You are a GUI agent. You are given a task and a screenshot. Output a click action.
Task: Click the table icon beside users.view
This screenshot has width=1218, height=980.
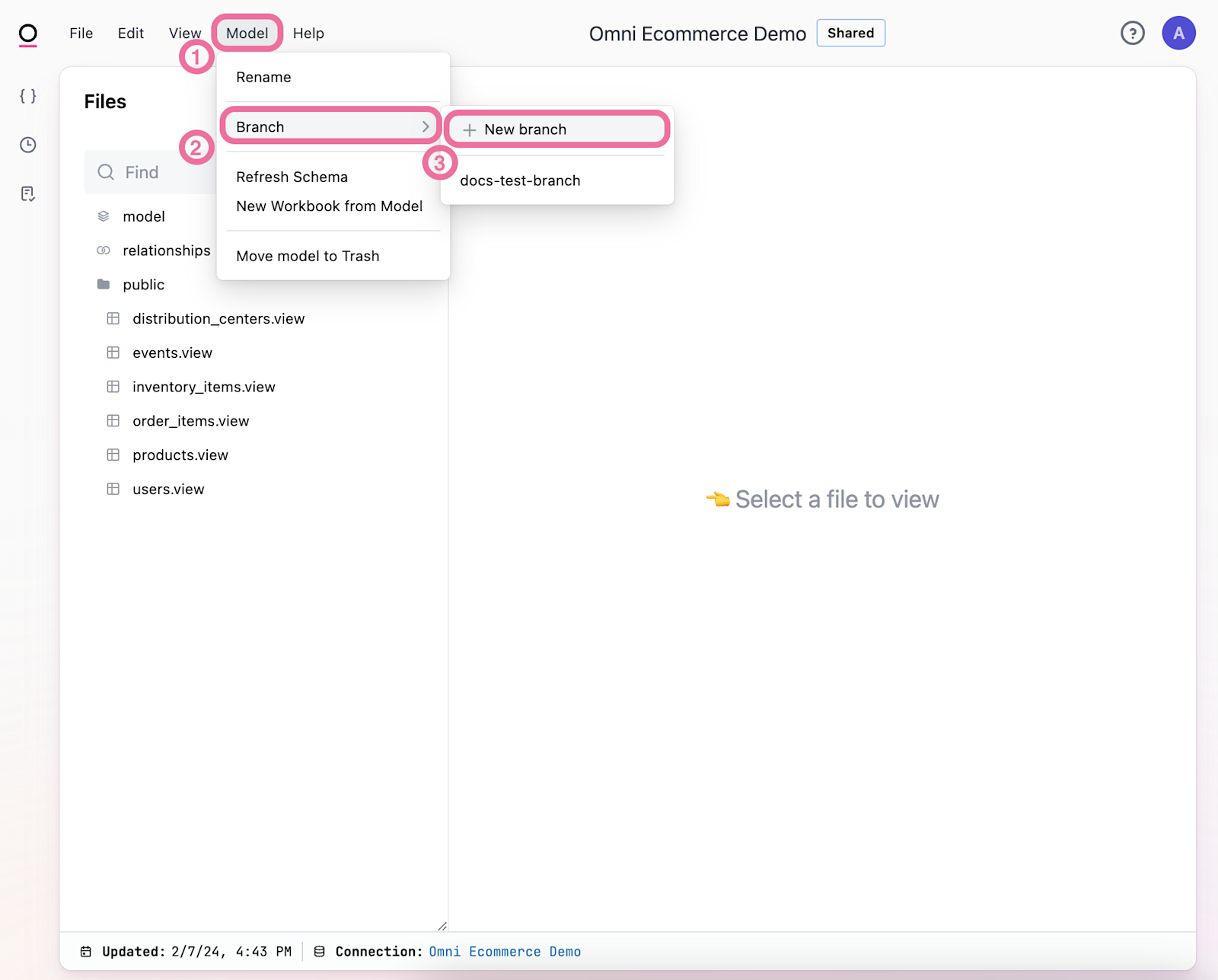[113, 488]
